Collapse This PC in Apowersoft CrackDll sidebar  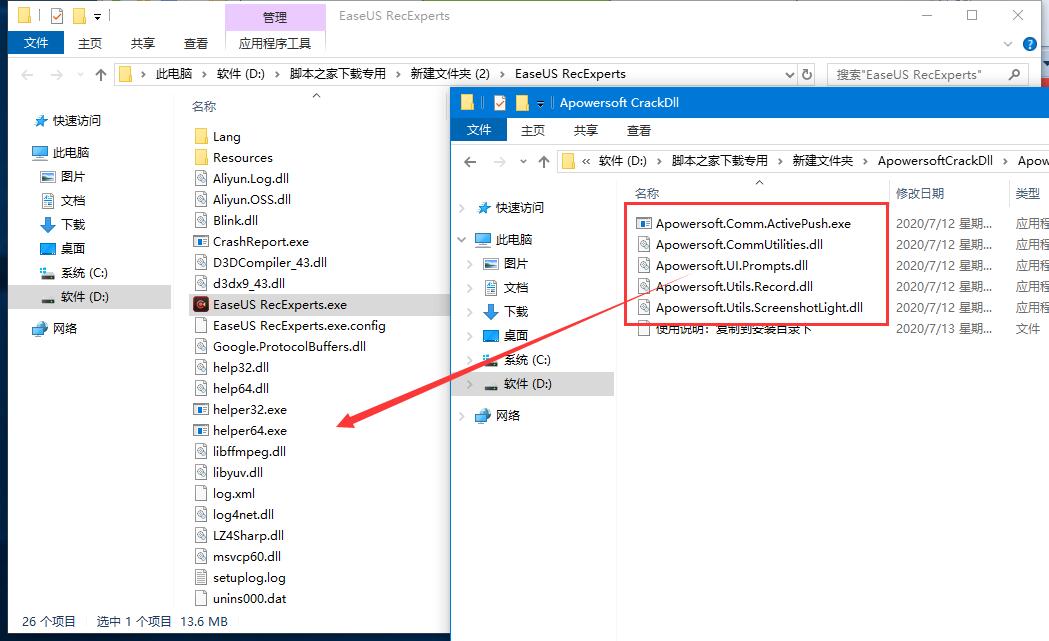click(462, 240)
